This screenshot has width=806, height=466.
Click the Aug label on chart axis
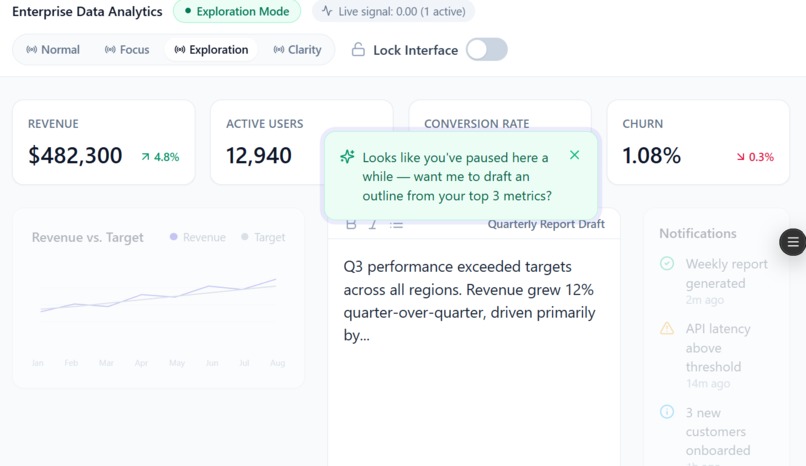tap(278, 363)
